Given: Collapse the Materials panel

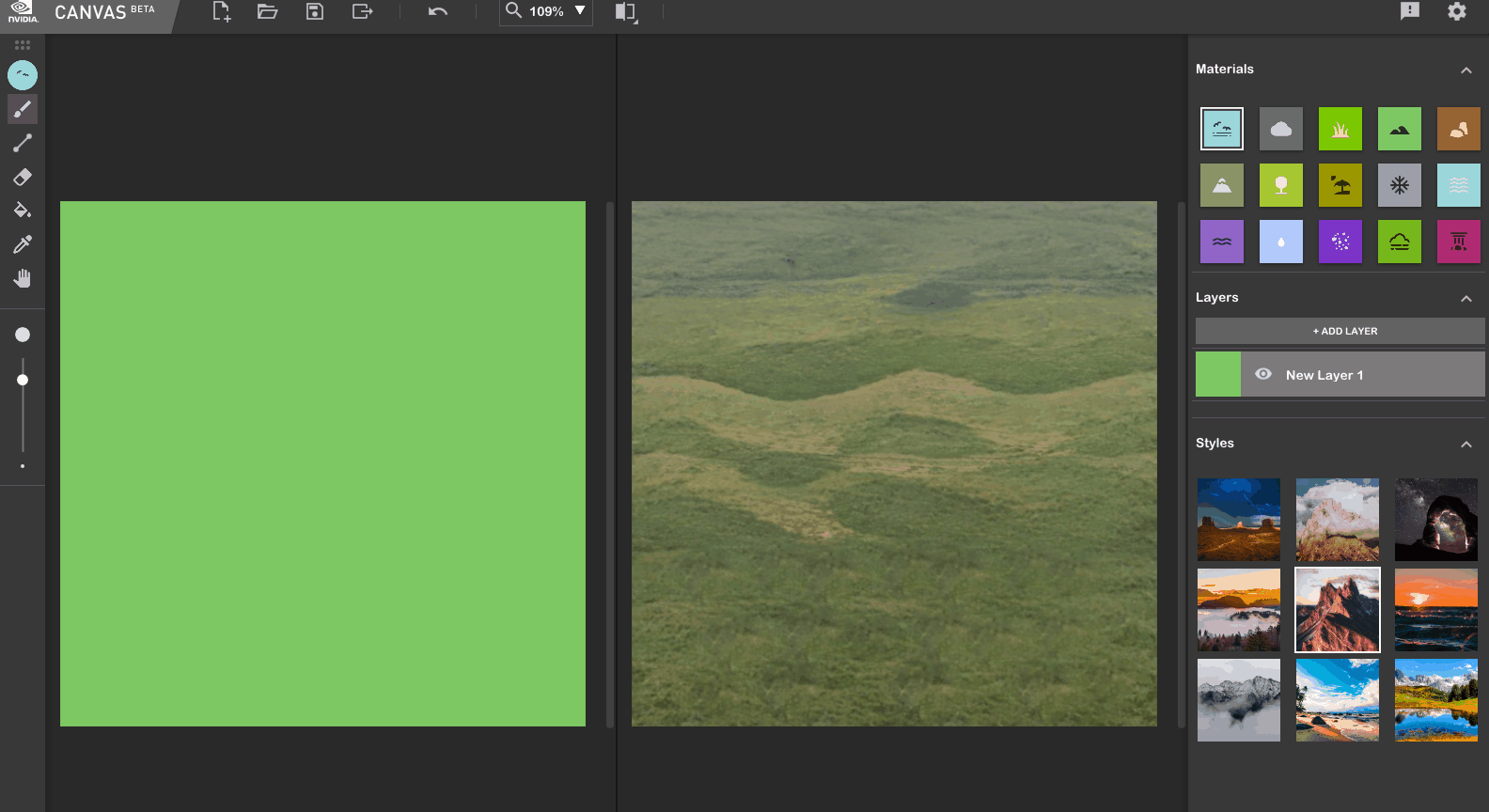Looking at the screenshot, I should (x=1465, y=70).
